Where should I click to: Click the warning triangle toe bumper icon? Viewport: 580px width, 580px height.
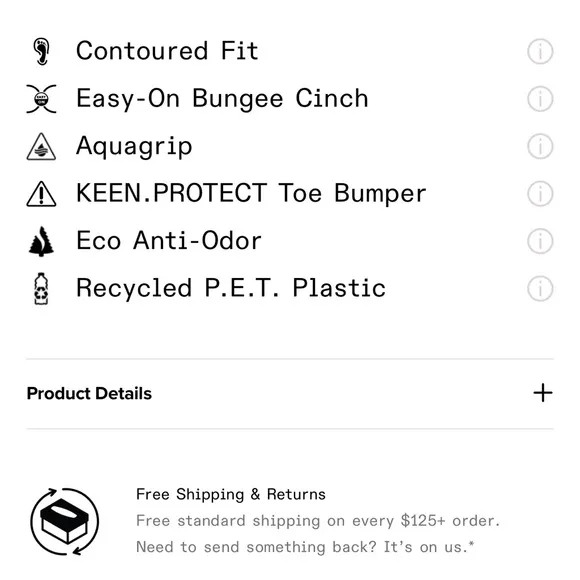[41, 193]
